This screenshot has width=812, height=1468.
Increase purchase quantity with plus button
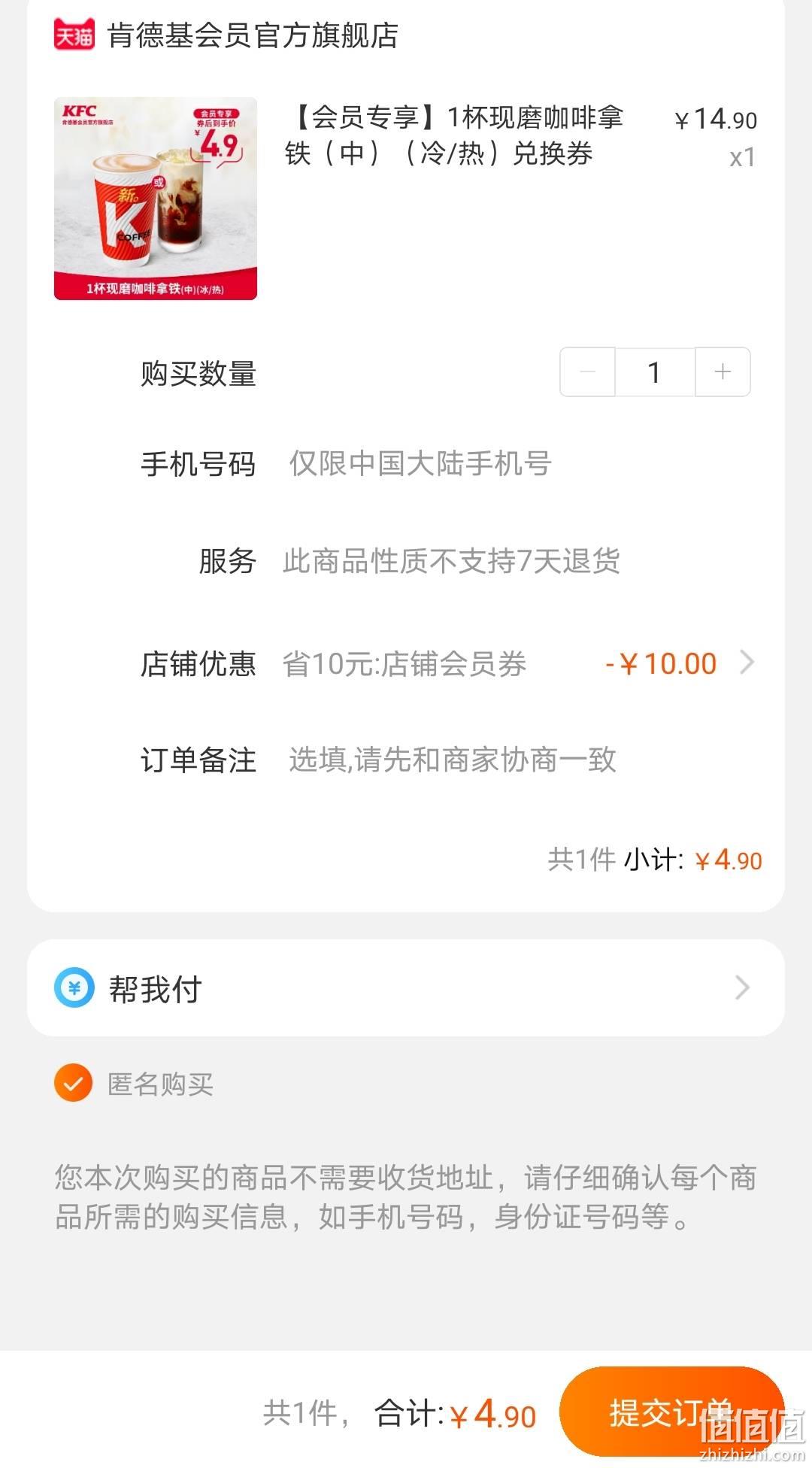[x=723, y=372]
